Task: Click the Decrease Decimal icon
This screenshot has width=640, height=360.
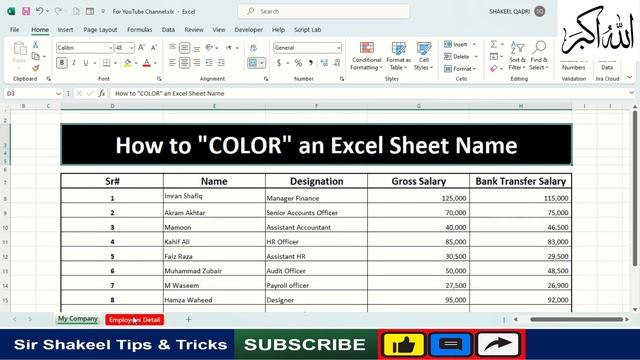Action: 337,63
